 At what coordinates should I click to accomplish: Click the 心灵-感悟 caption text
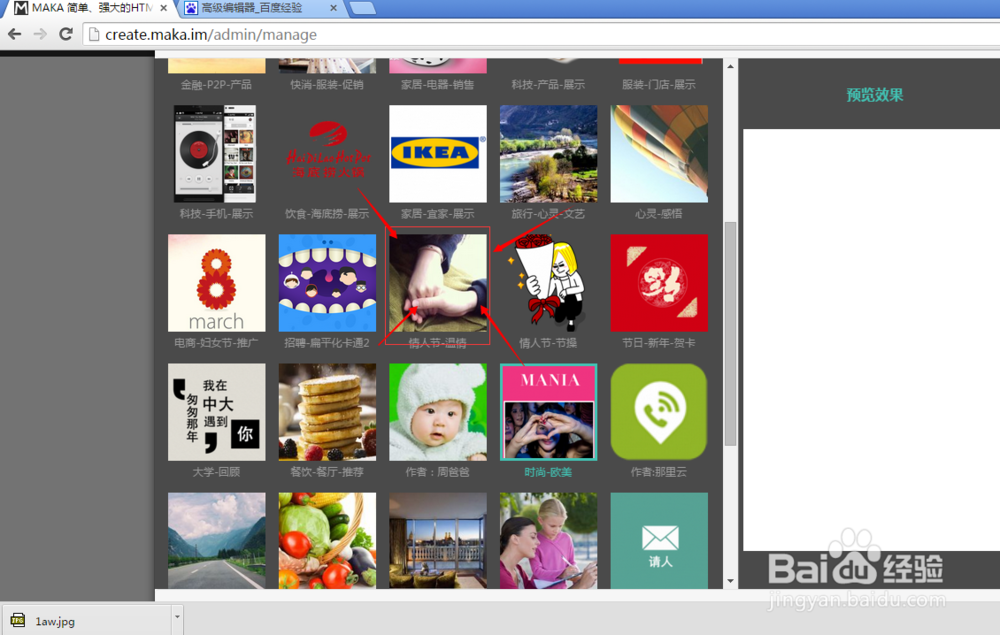(659, 214)
